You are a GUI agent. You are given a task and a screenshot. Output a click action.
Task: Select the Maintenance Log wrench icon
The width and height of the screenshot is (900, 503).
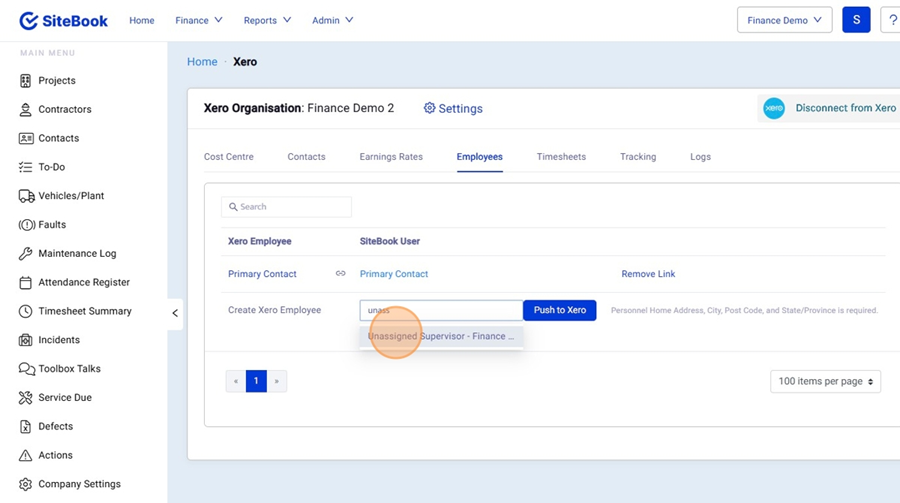[x=26, y=254]
